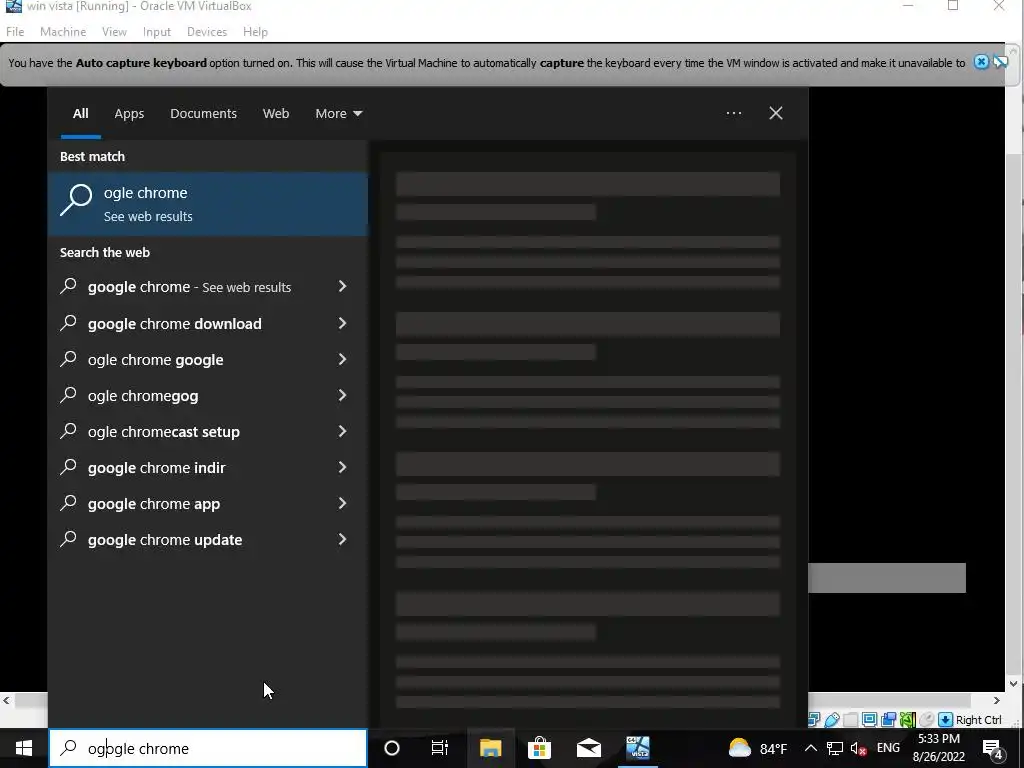The height and width of the screenshot is (768, 1024).
Task: Click the don't-show-again notification icon
Action: coord(1000,62)
